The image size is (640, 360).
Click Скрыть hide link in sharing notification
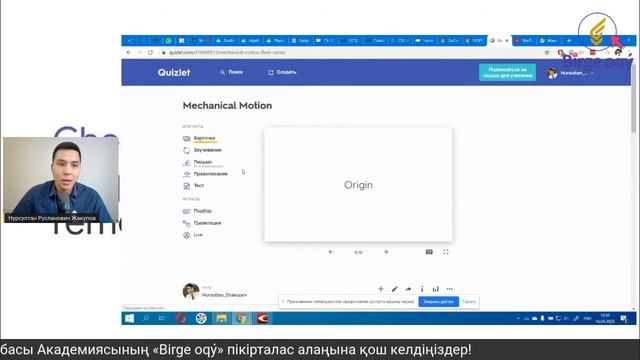click(469, 302)
